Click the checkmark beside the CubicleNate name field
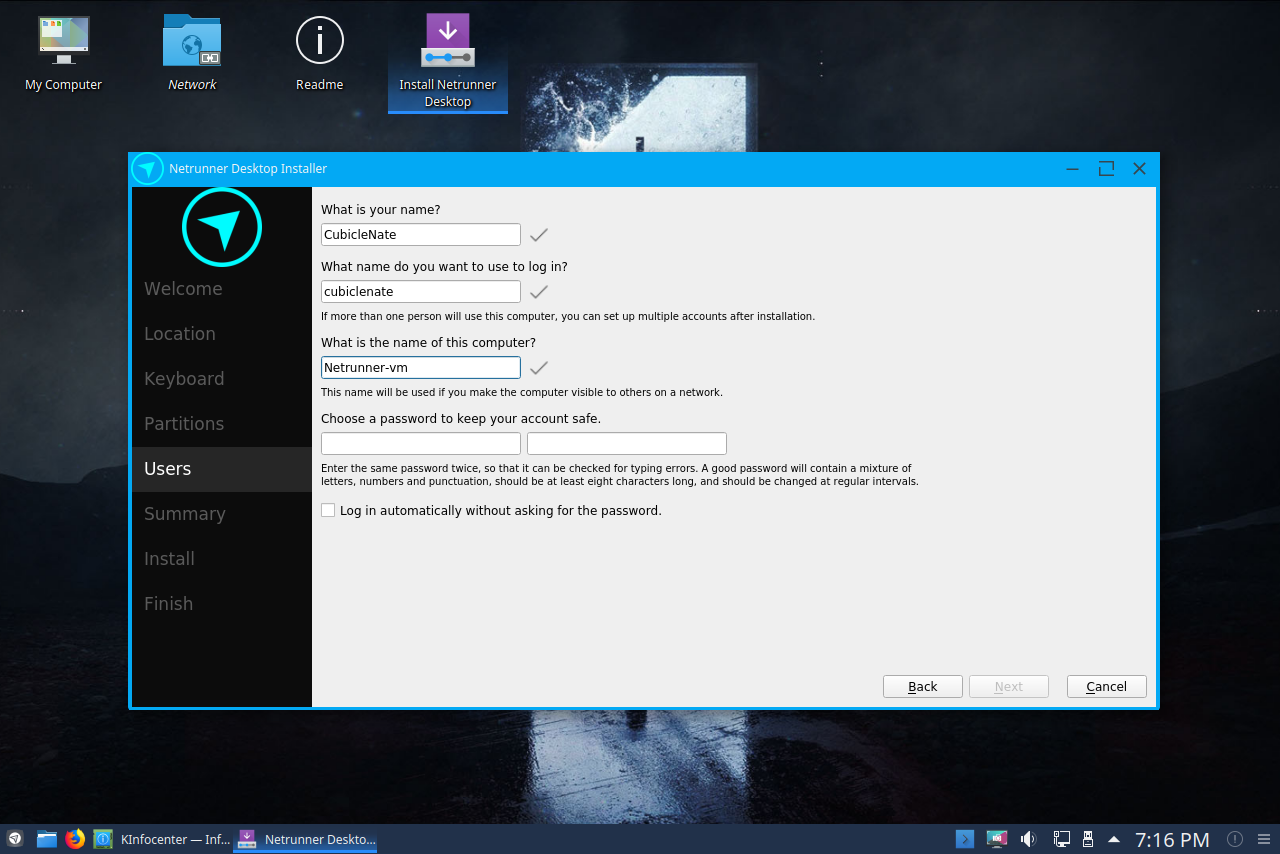Image resolution: width=1280 pixels, height=854 pixels. [x=539, y=235]
